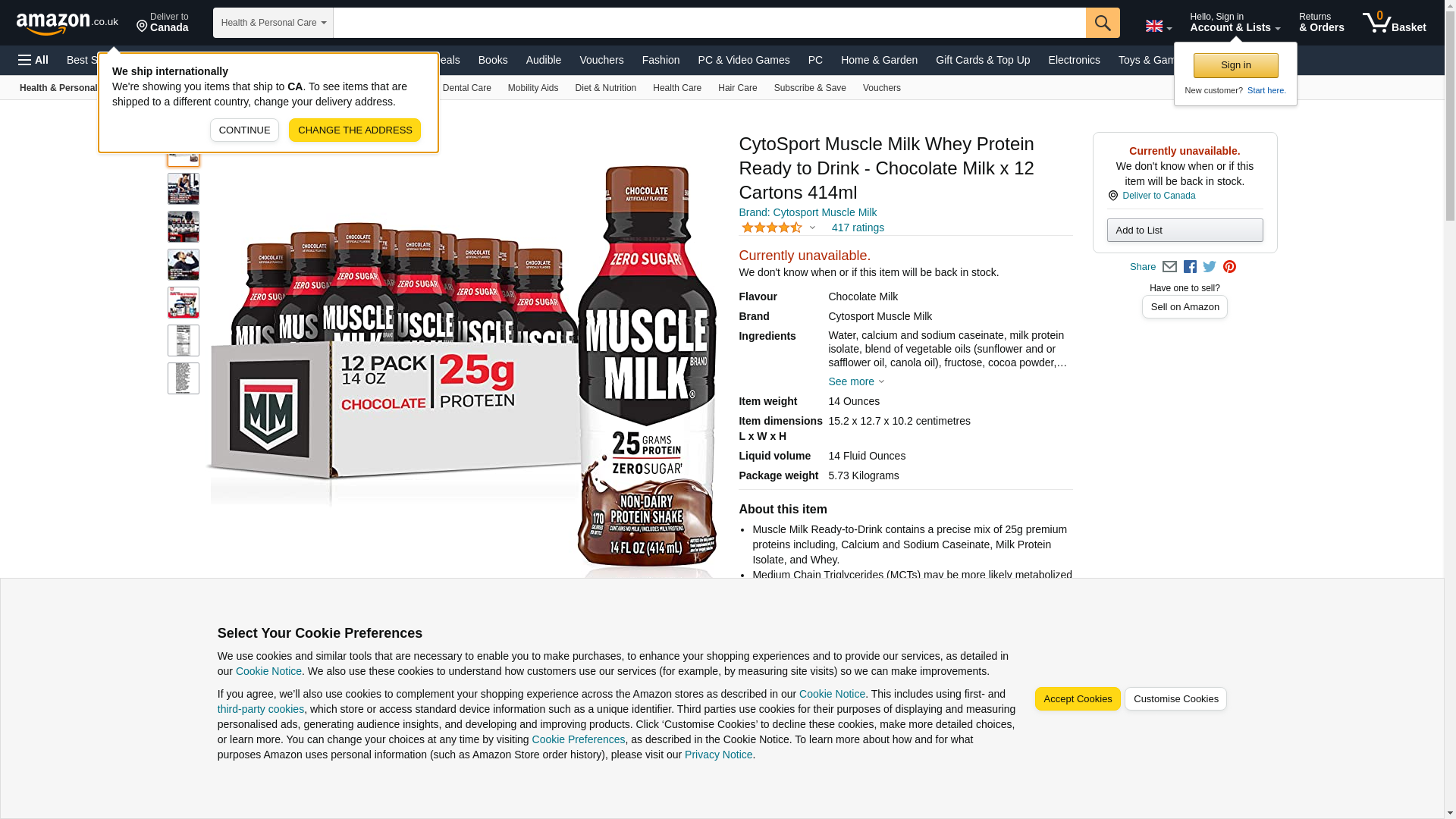
Task: Open the Vouchers nav item
Action: (x=601, y=60)
